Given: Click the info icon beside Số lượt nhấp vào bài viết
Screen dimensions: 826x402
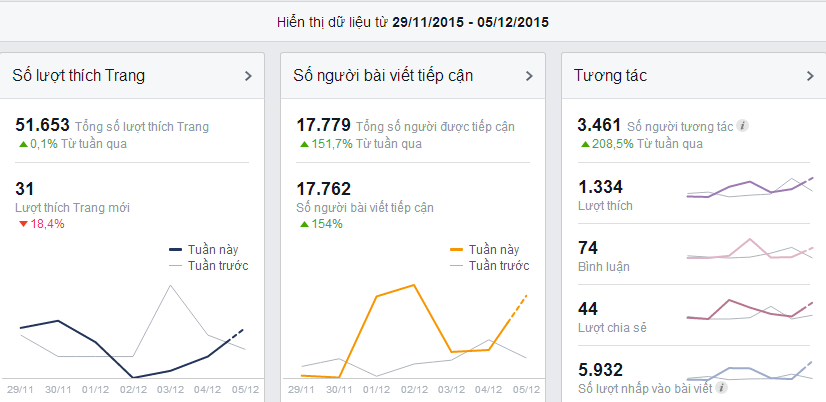Looking at the screenshot, I should 721,388.
